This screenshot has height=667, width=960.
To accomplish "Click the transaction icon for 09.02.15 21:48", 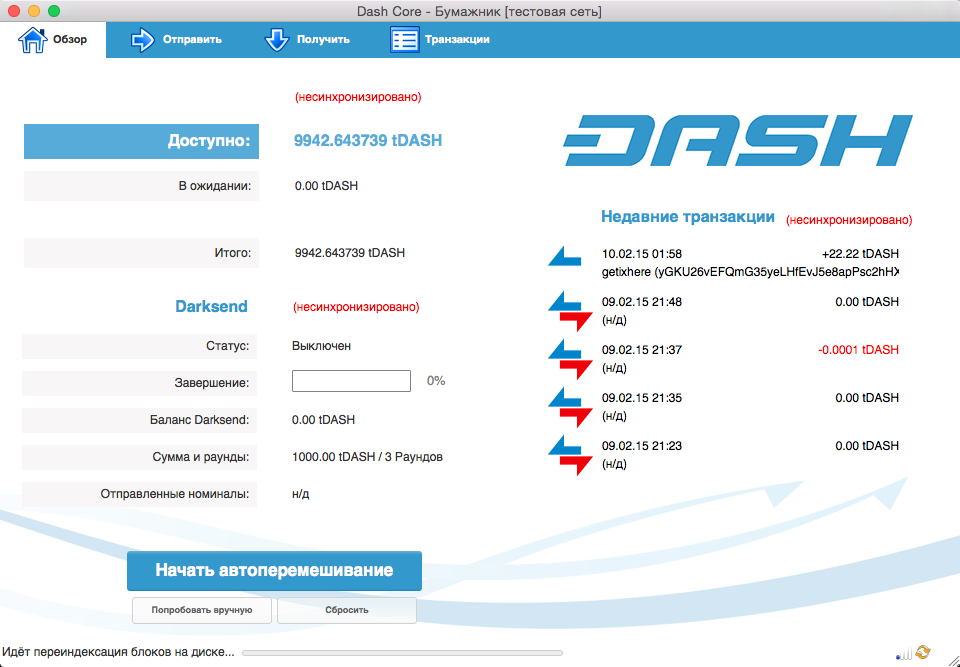I will [x=570, y=311].
